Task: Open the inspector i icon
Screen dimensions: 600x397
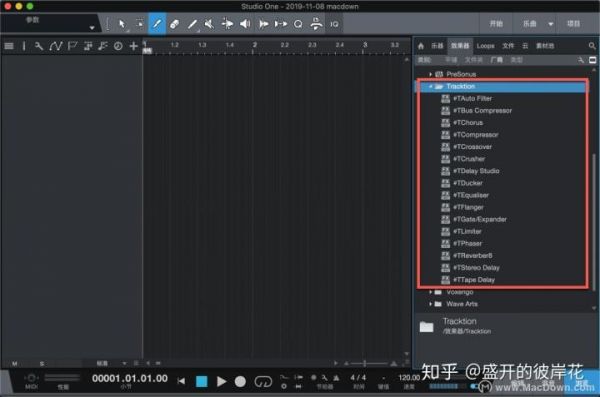Action: click(x=24, y=46)
